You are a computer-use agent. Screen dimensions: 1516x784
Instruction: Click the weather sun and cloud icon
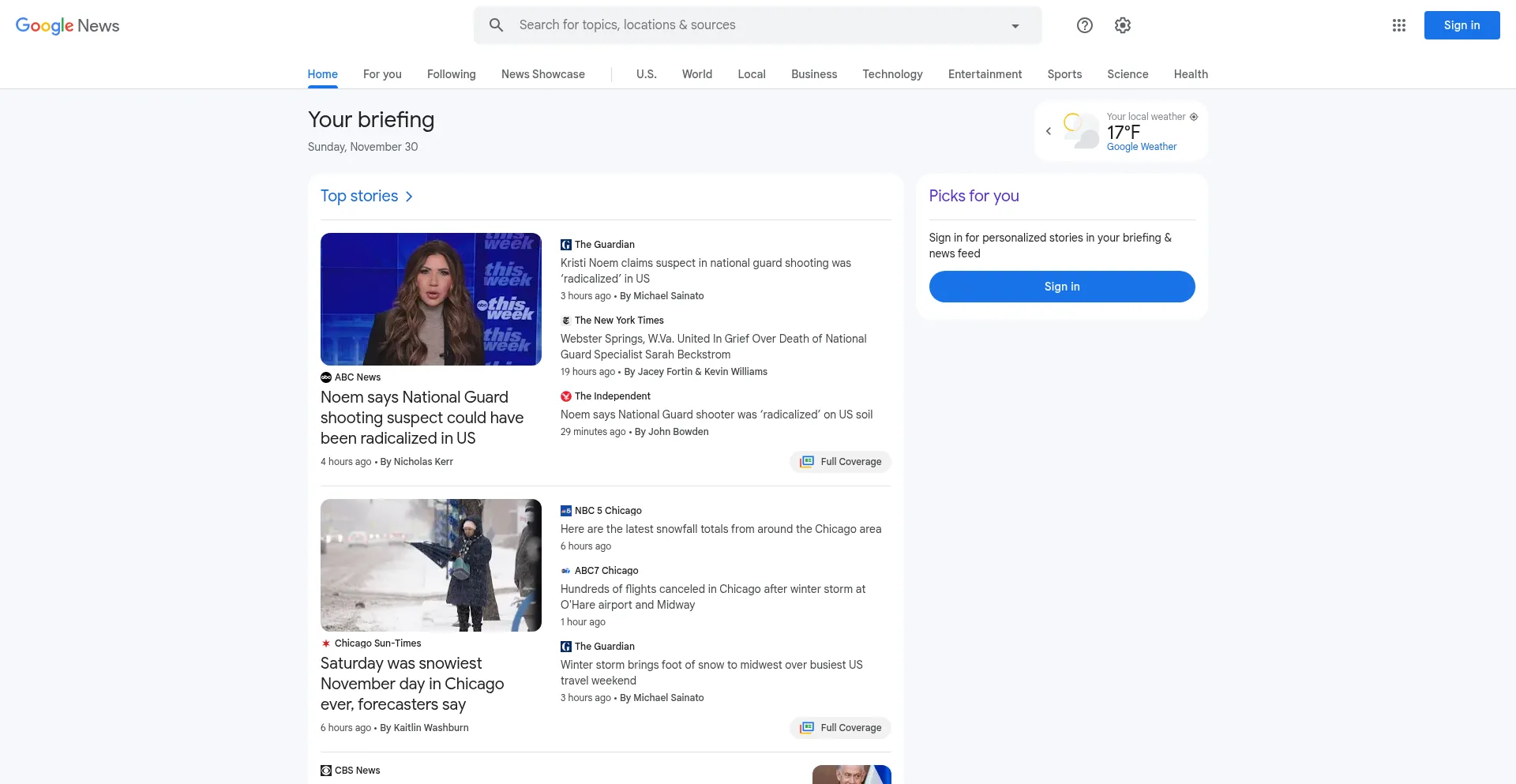tap(1080, 130)
